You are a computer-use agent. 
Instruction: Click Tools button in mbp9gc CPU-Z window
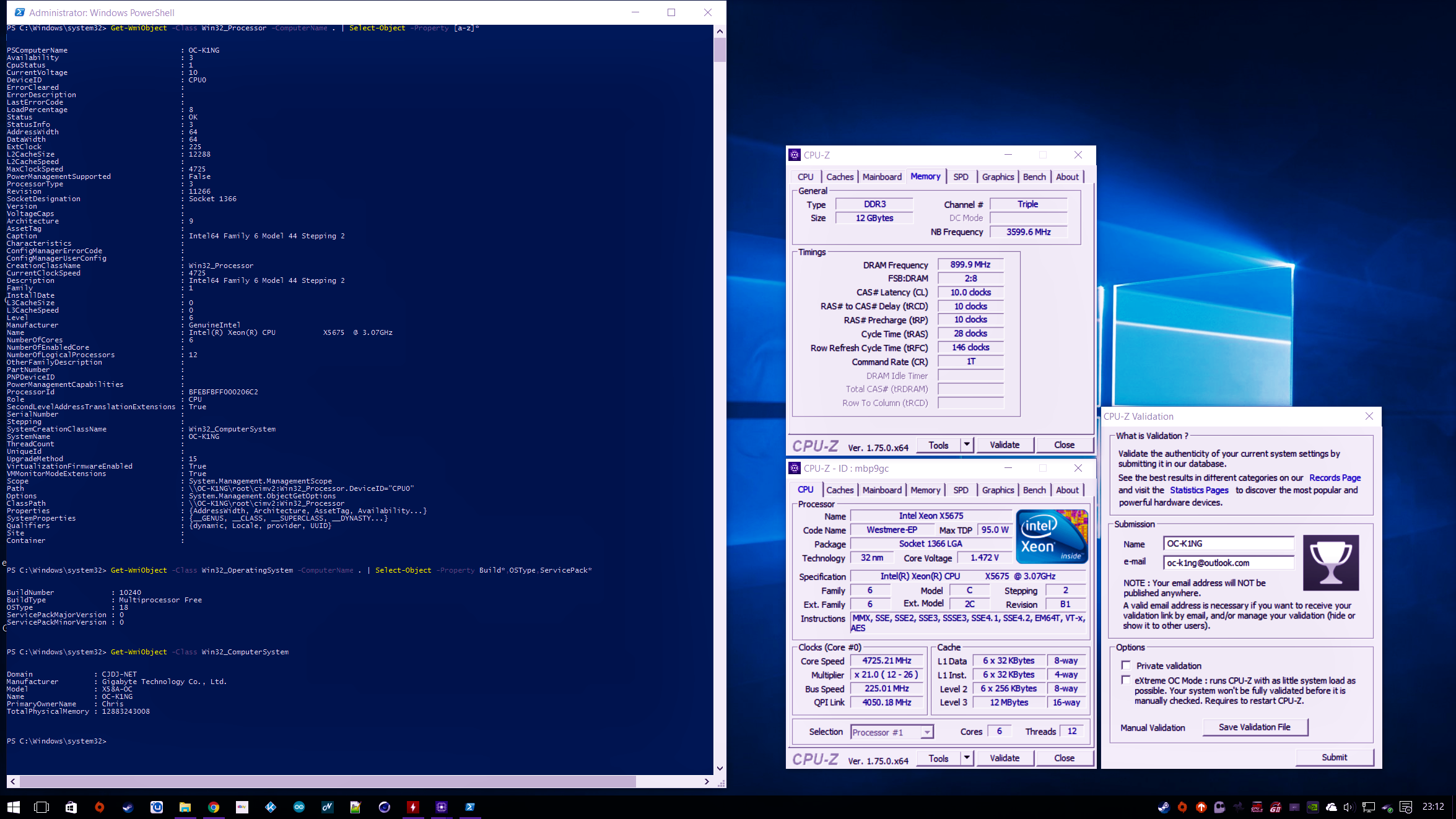pyautogui.click(x=938, y=758)
